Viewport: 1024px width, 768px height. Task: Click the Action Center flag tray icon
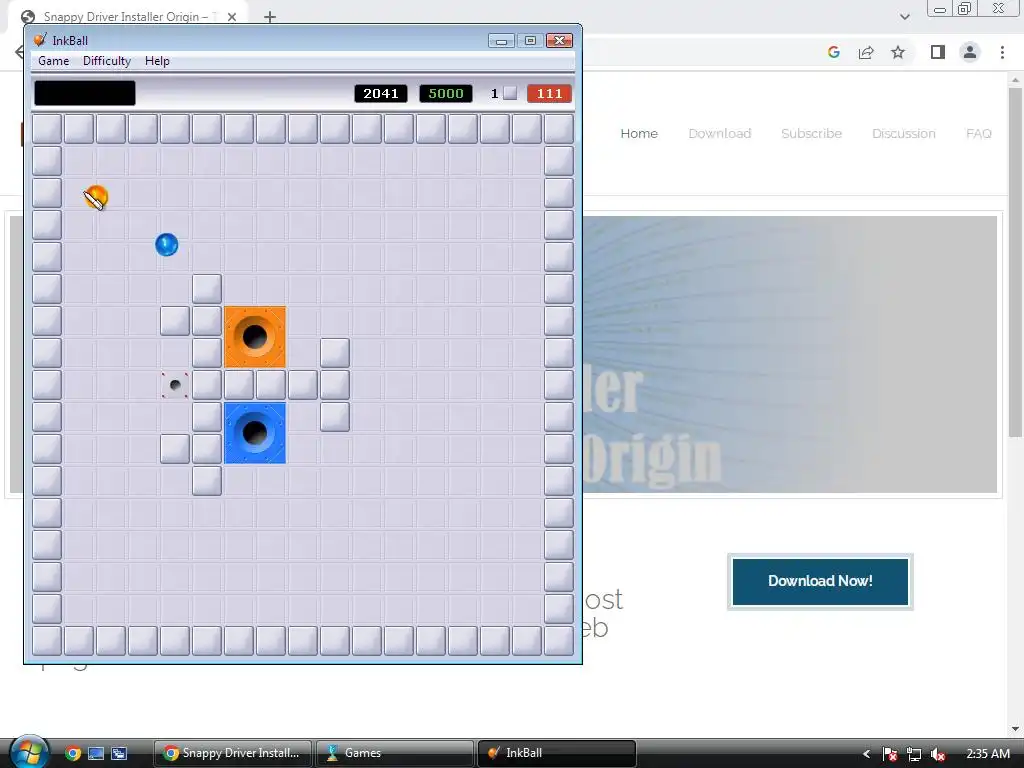click(x=889, y=754)
